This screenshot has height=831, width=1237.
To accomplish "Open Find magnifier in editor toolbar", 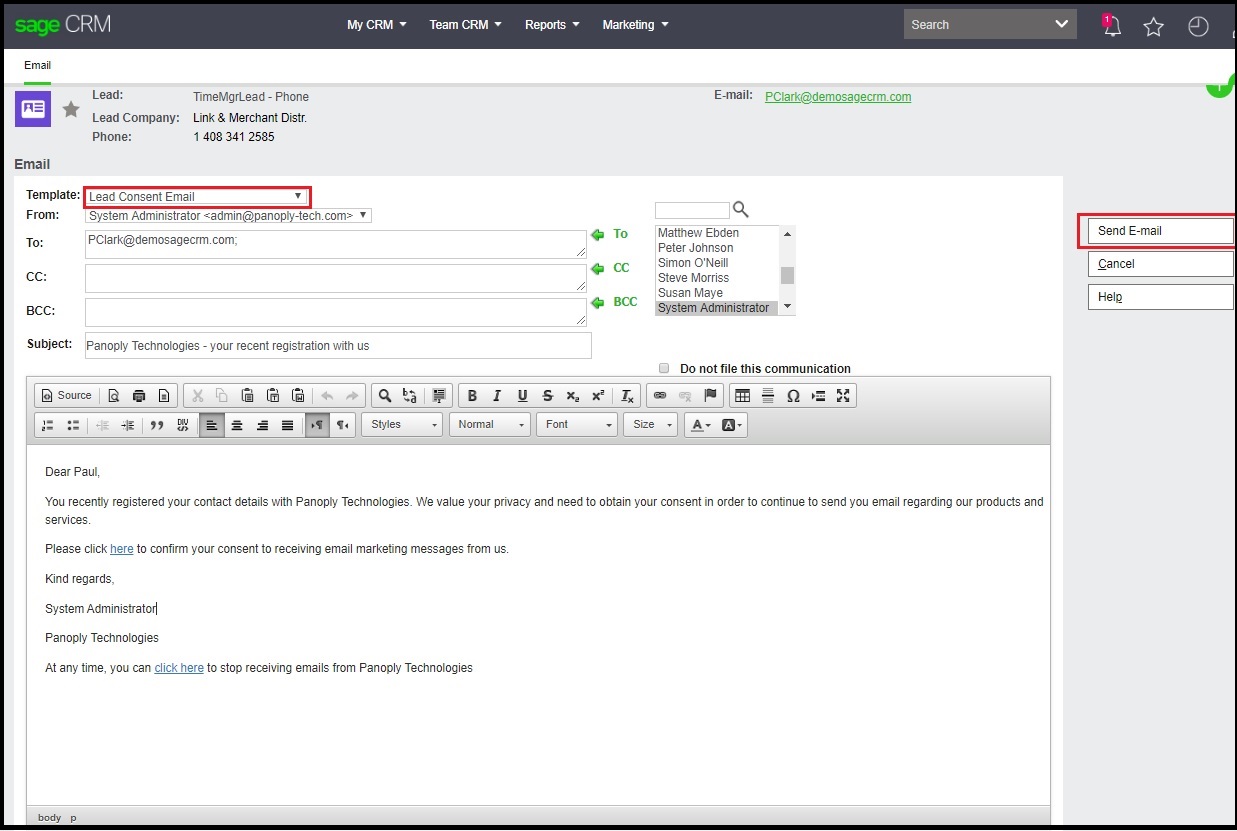I will pyautogui.click(x=384, y=395).
